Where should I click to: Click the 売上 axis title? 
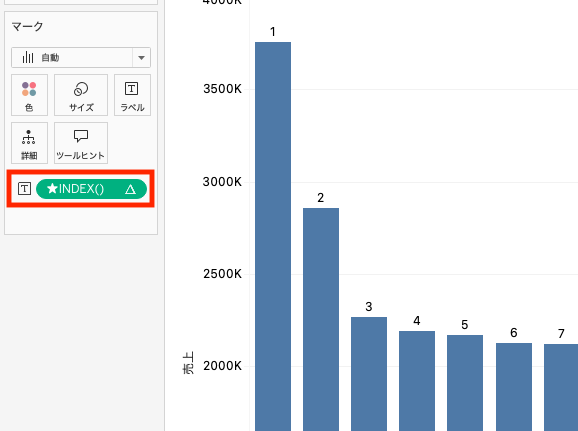[x=188, y=363]
